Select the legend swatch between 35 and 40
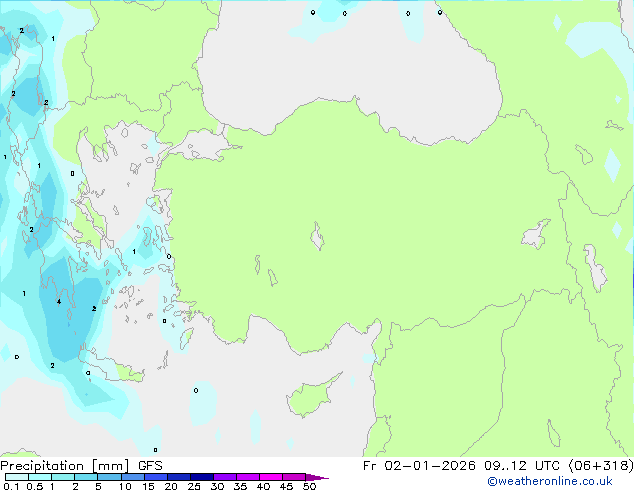Screen dimensions: 634x490 (x=248, y=477)
